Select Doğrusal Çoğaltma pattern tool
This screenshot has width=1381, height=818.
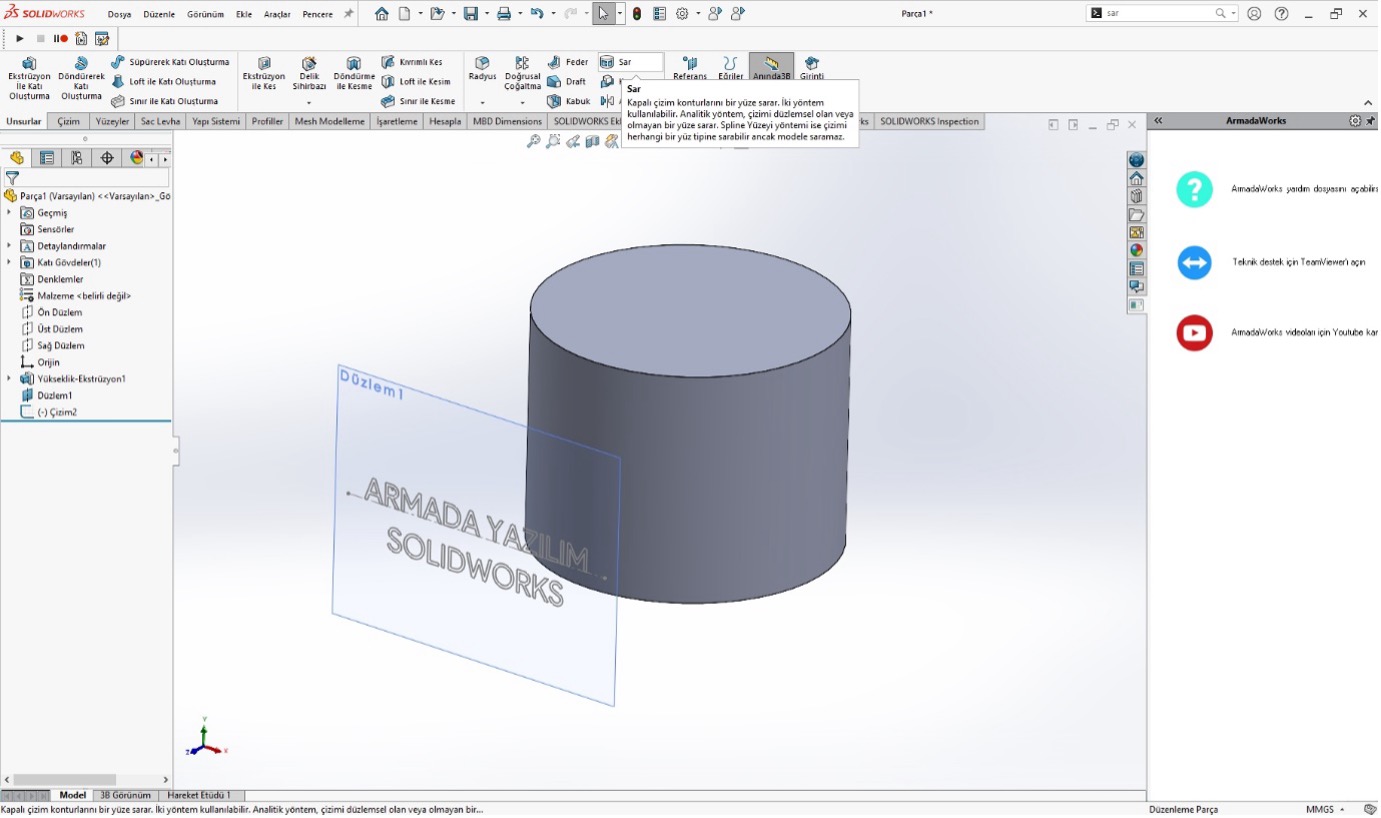522,74
